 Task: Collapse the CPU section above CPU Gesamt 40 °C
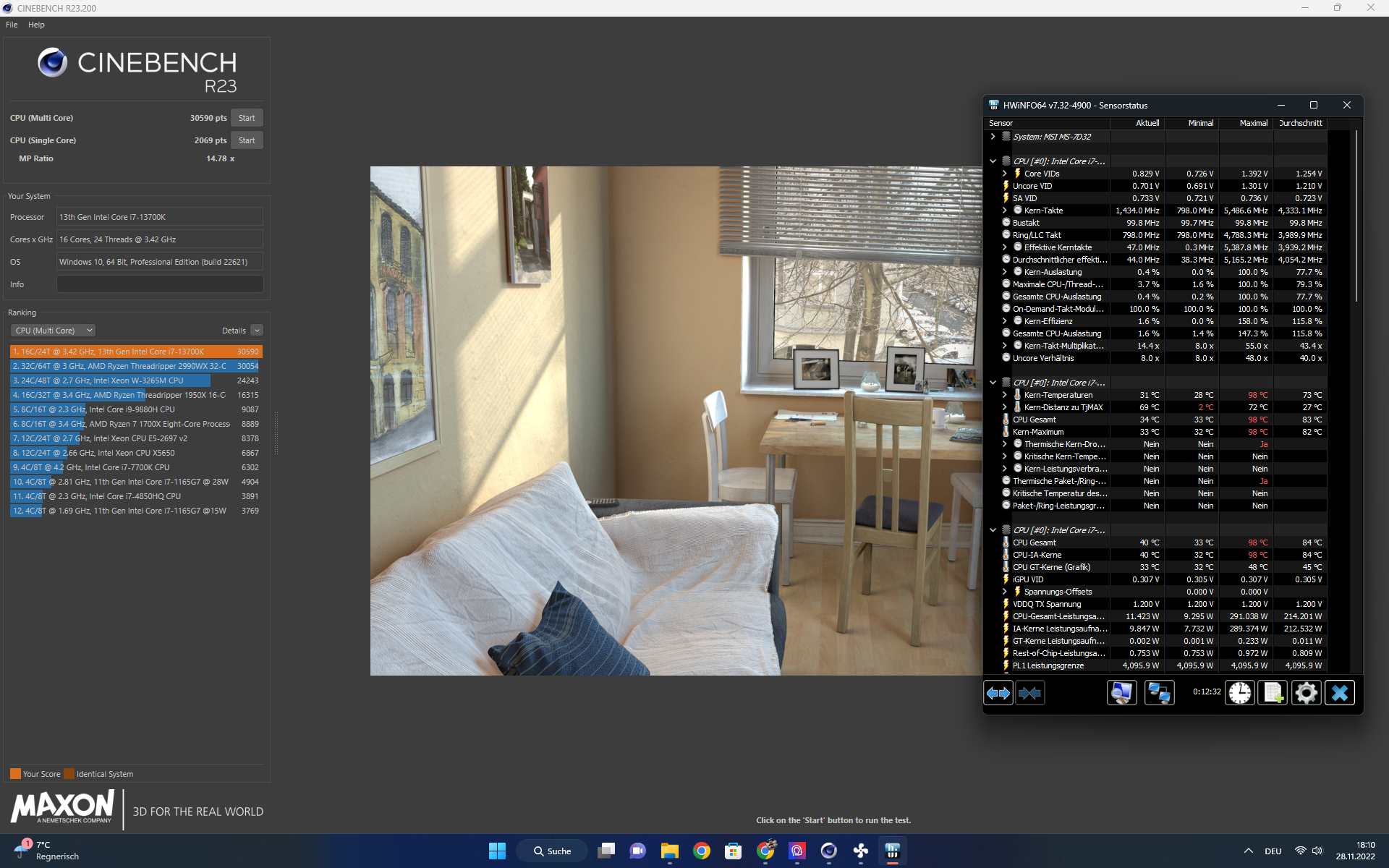point(993,530)
